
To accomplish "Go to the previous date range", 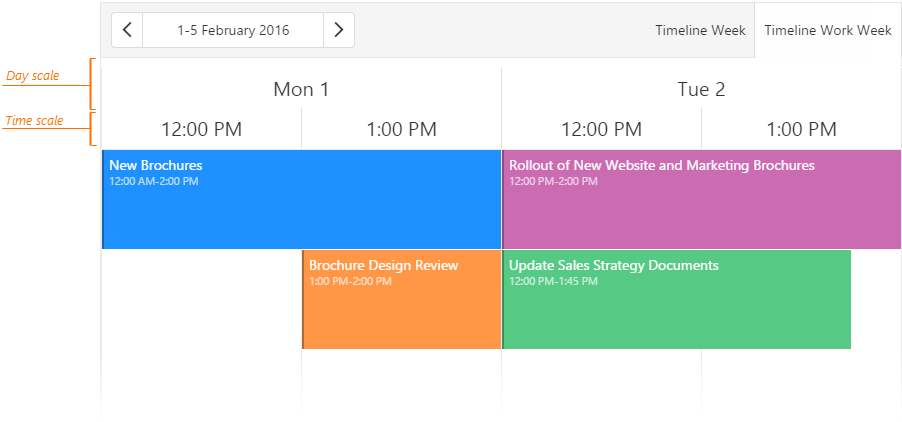I will [127, 30].
